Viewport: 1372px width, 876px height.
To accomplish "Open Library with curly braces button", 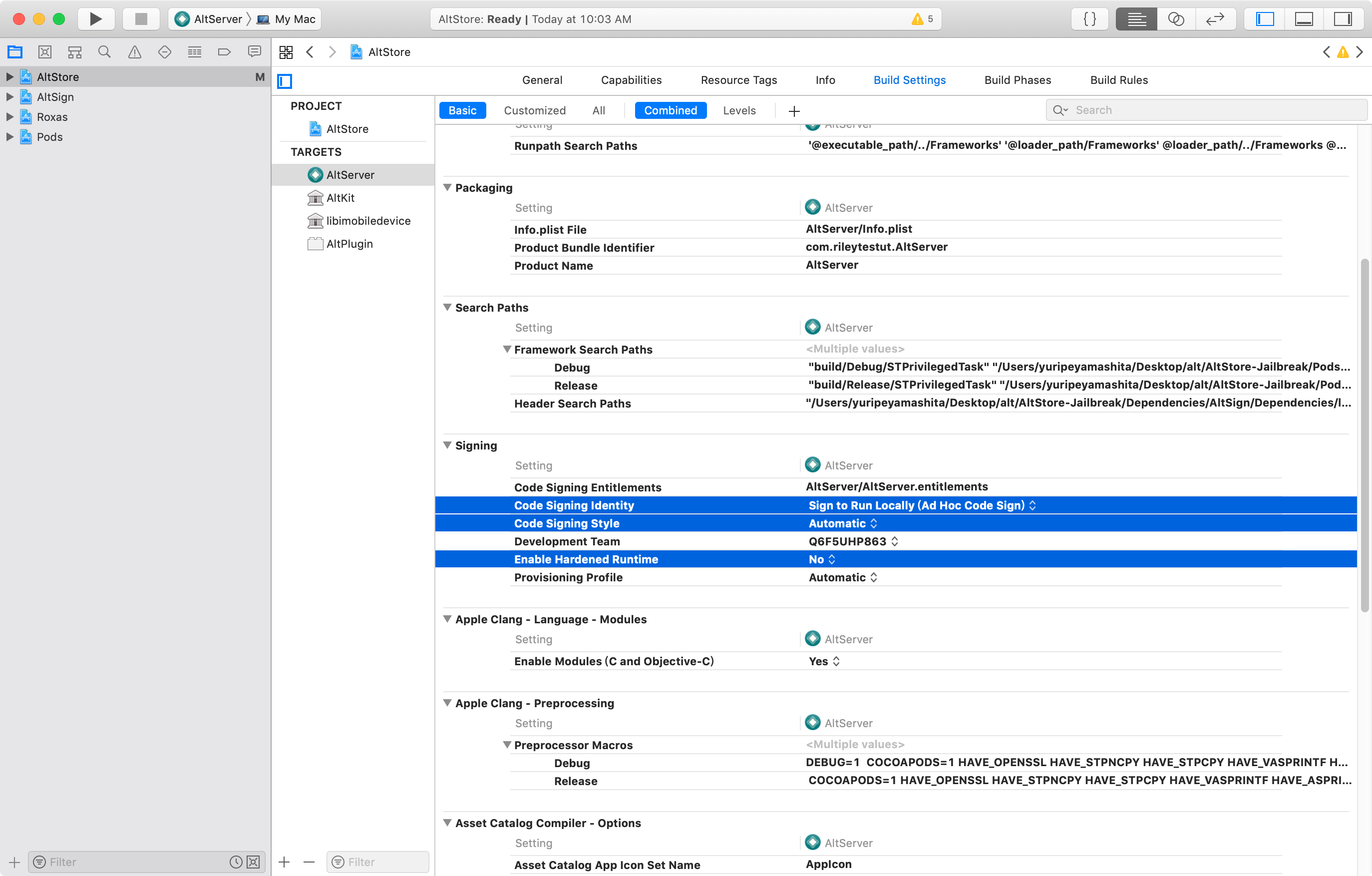I will pos(1089,19).
